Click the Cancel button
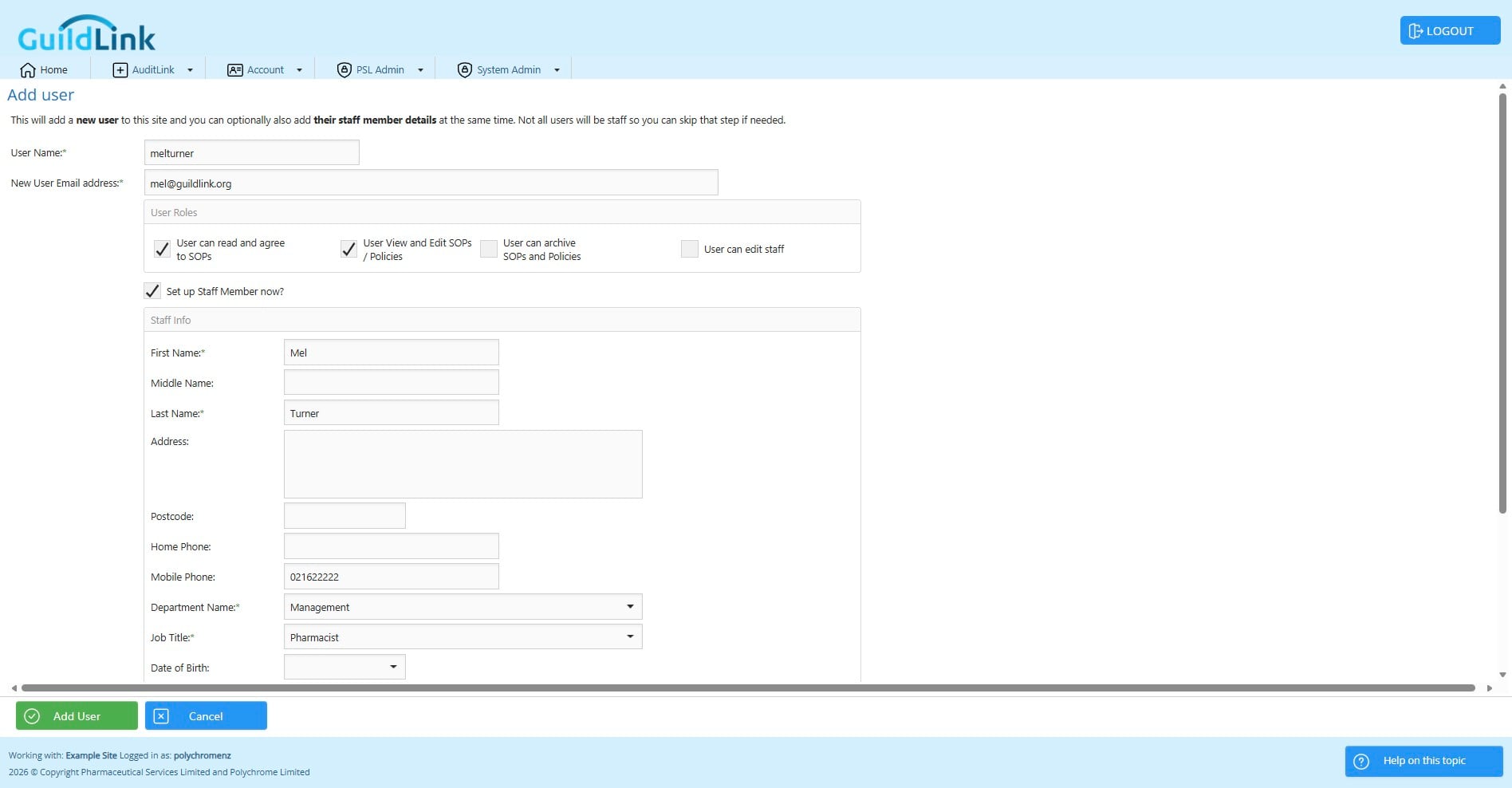 pos(206,716)
